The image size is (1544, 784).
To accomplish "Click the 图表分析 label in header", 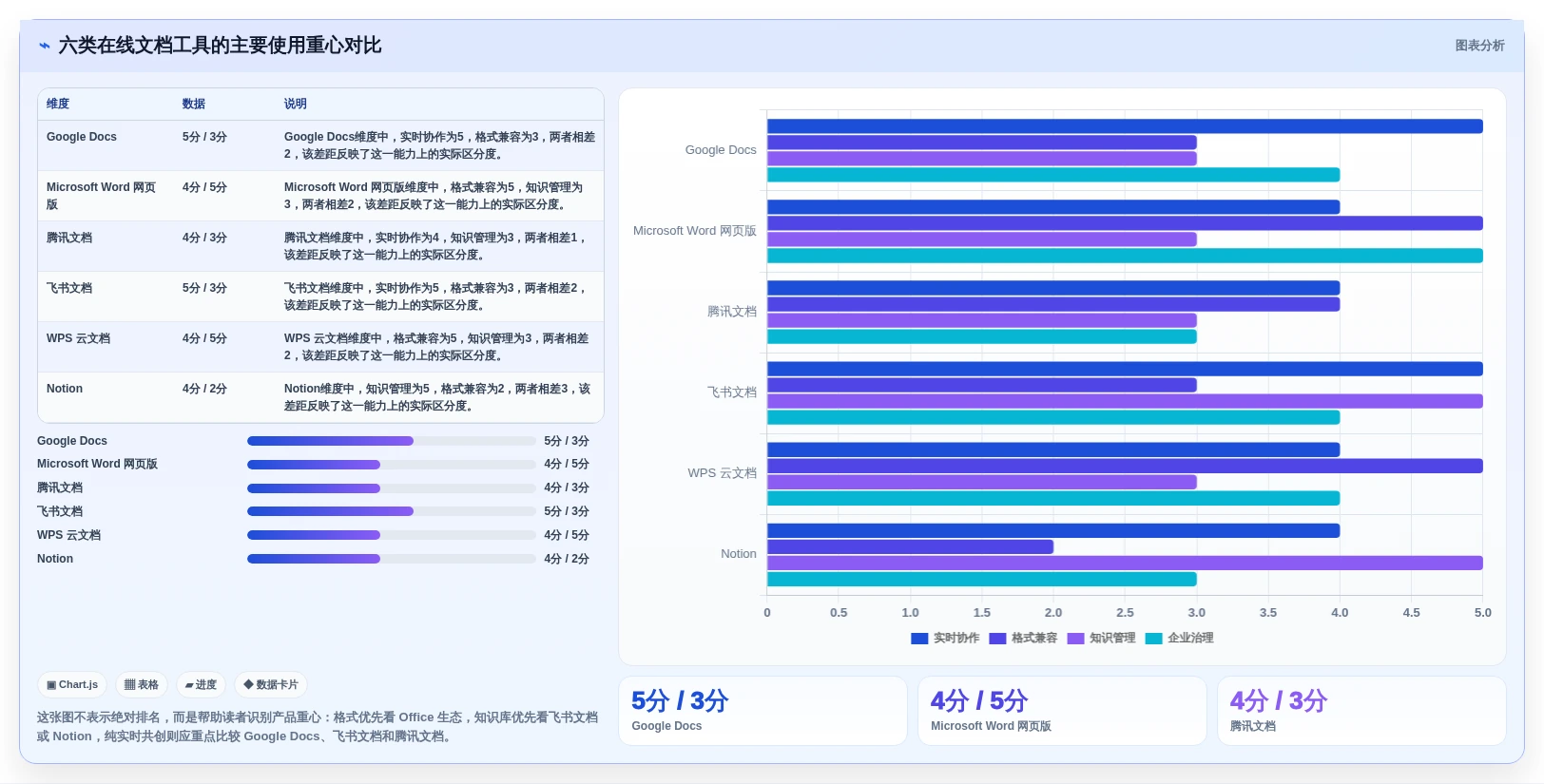I will [x=1479, y=46].
